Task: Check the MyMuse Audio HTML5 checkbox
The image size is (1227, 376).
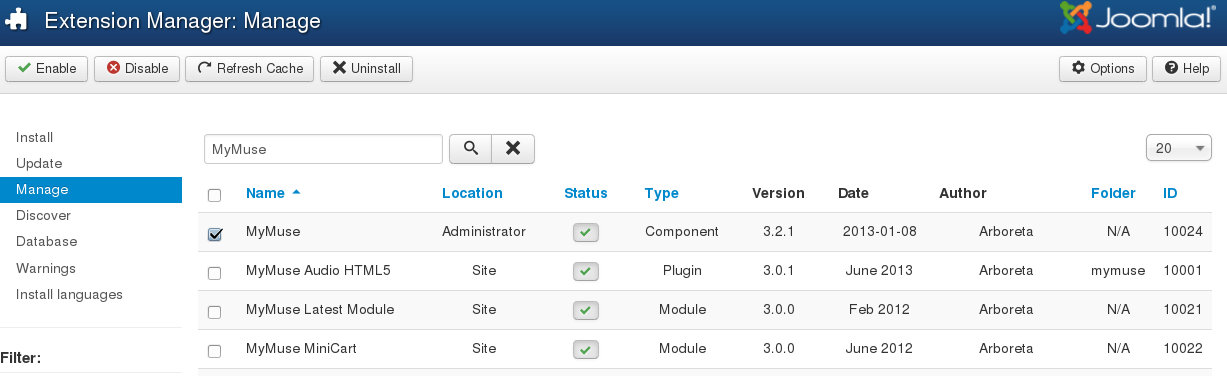Action: pos(214,272)
